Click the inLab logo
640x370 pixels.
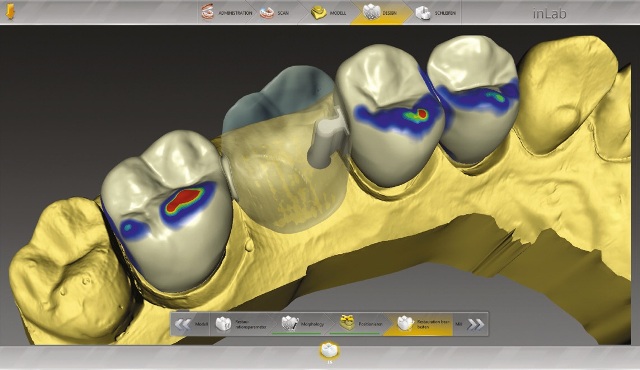[x=549, y=13]
